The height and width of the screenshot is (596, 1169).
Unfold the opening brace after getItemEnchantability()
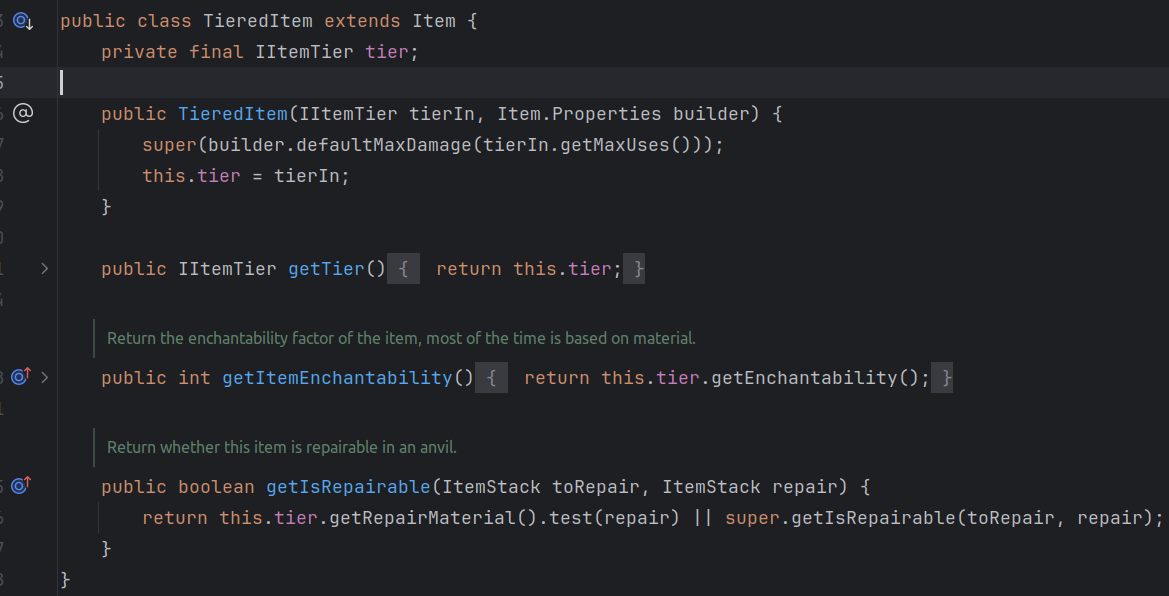click(x=491, y=378)
